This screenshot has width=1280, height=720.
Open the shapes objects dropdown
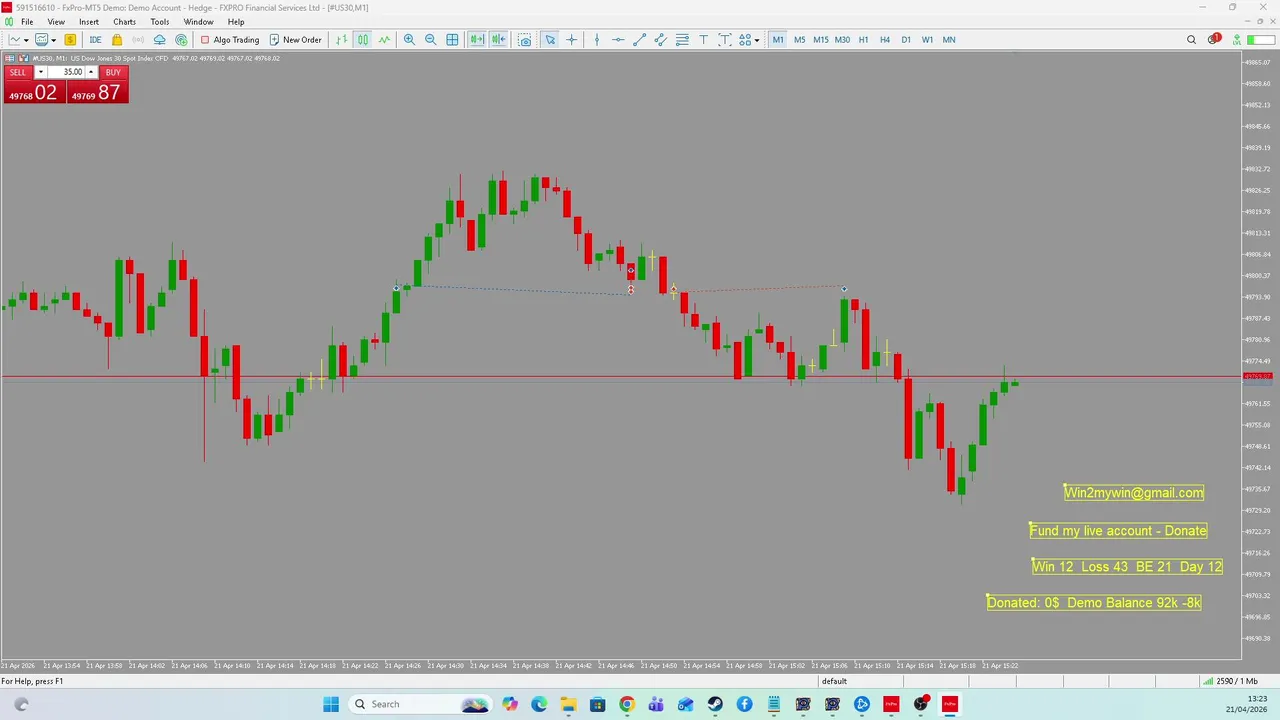click(757, 40)
